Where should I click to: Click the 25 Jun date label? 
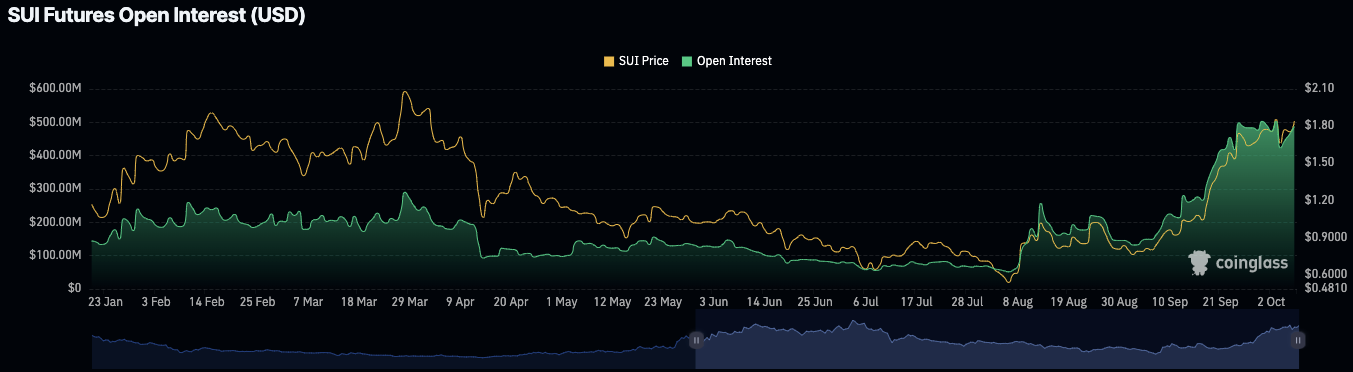(816, 301)
